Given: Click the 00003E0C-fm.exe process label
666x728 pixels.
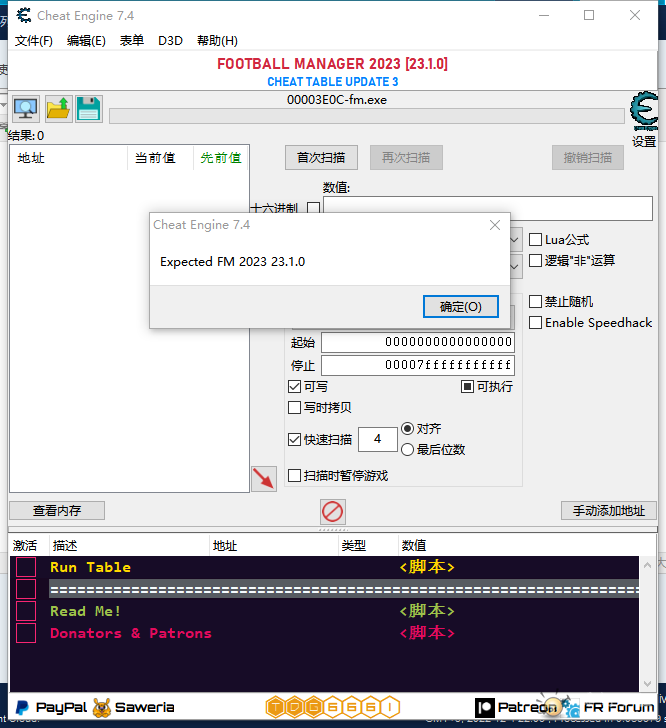Looking at the screenshot, I should pos(337,100).
